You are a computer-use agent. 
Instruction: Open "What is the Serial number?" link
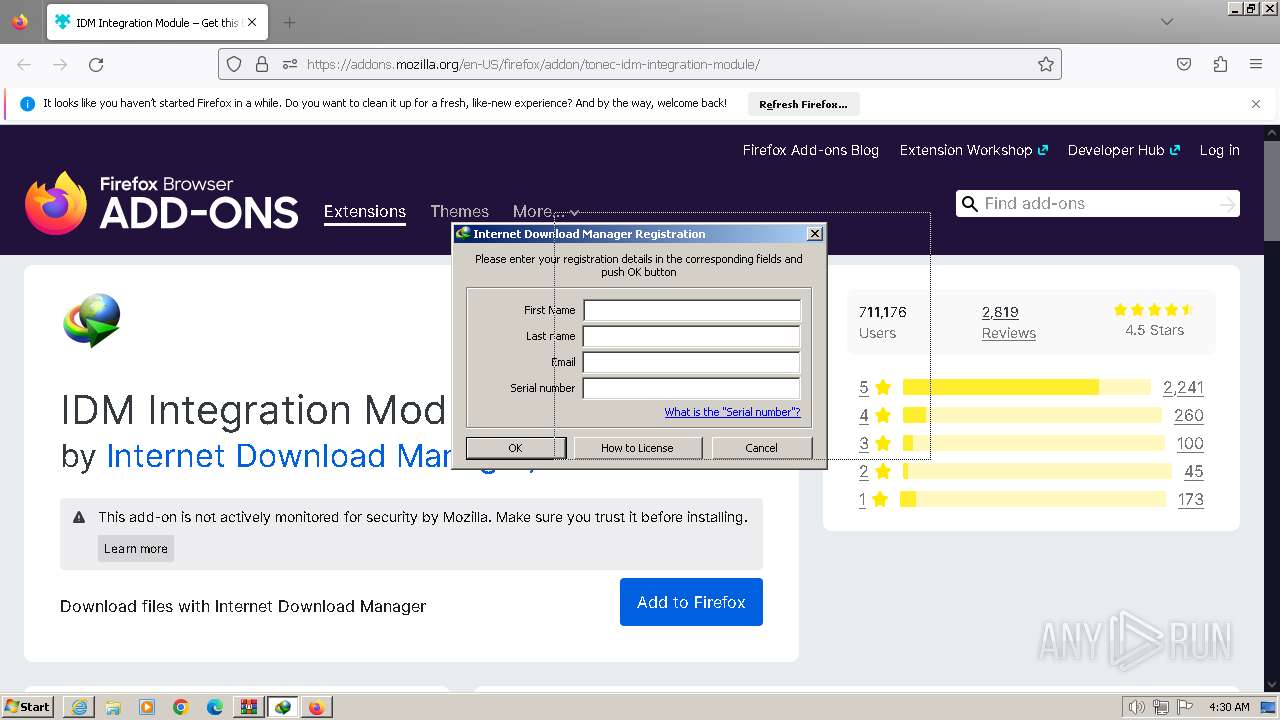pyautogui.click(x=732, y=412)
